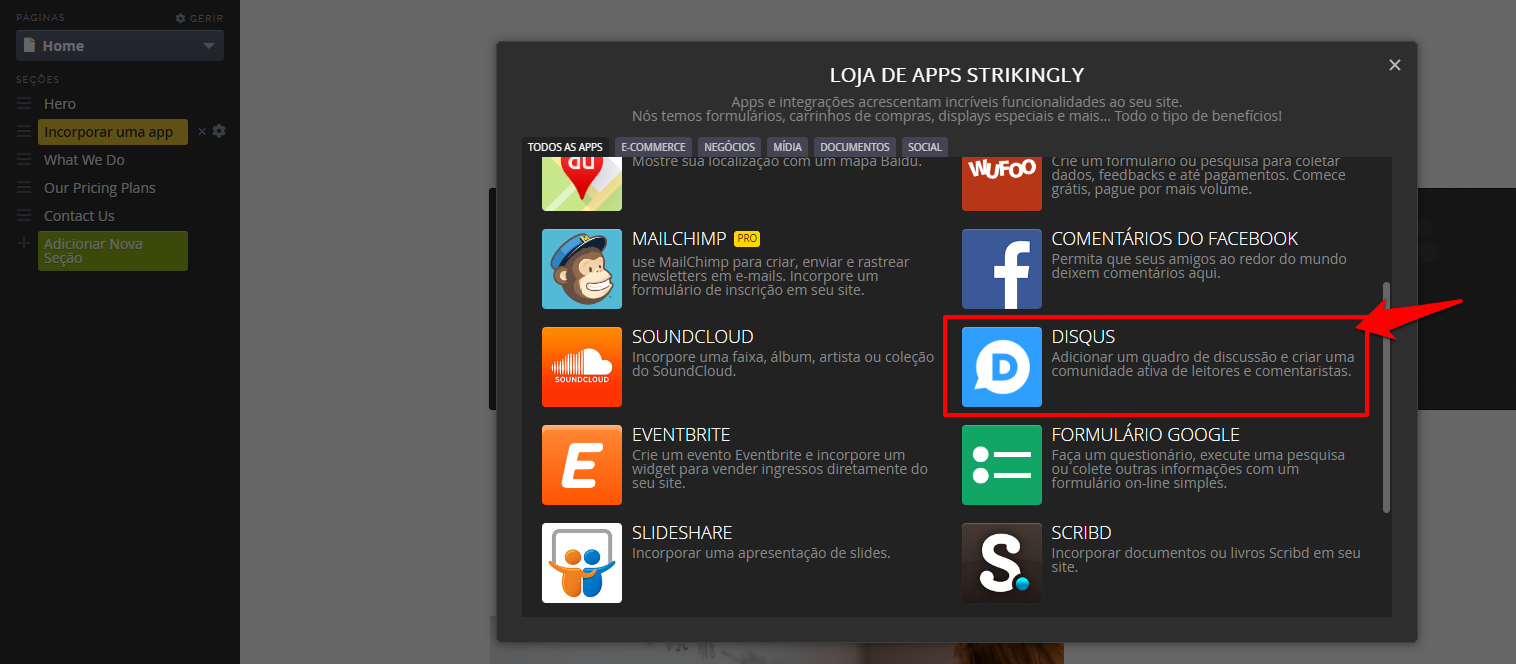This screenshot has height=664, width=1516.
Task: Click the Scribd app icon
Action: point(1002,563)
